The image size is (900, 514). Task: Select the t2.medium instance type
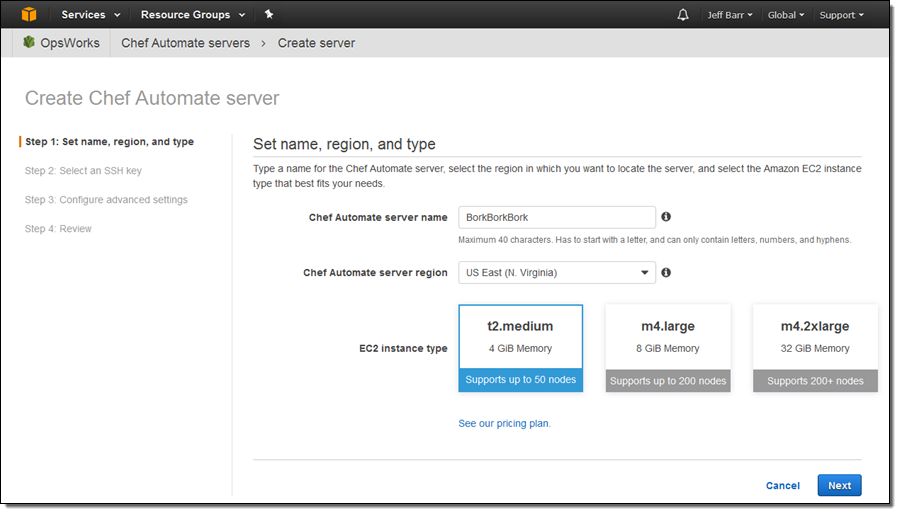pyautogui.click(x=520, y=348)
